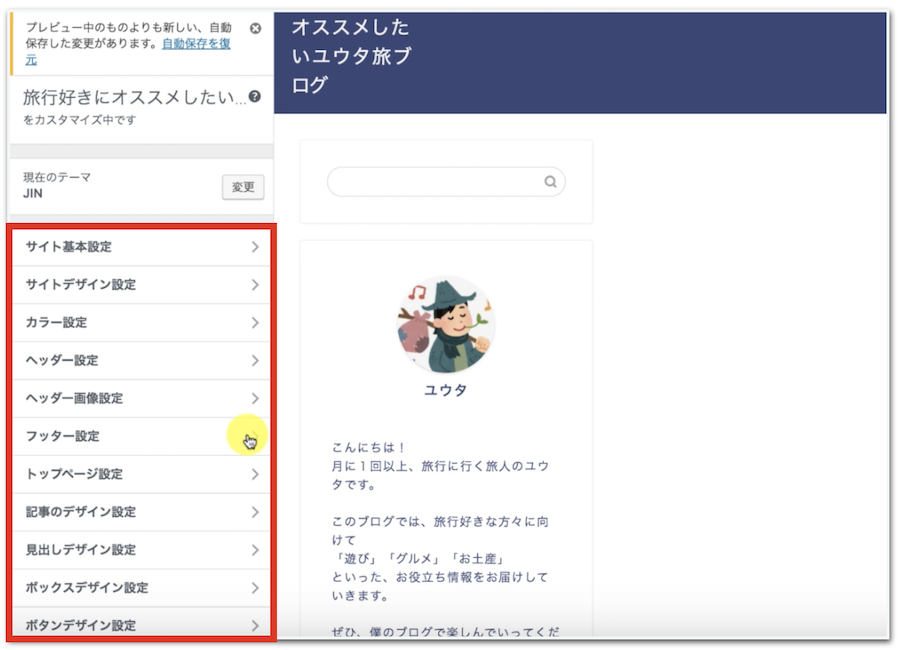Screen dimensions: 900x650
Task: Open the カラー設定 panel
Action: click(140, 323)
